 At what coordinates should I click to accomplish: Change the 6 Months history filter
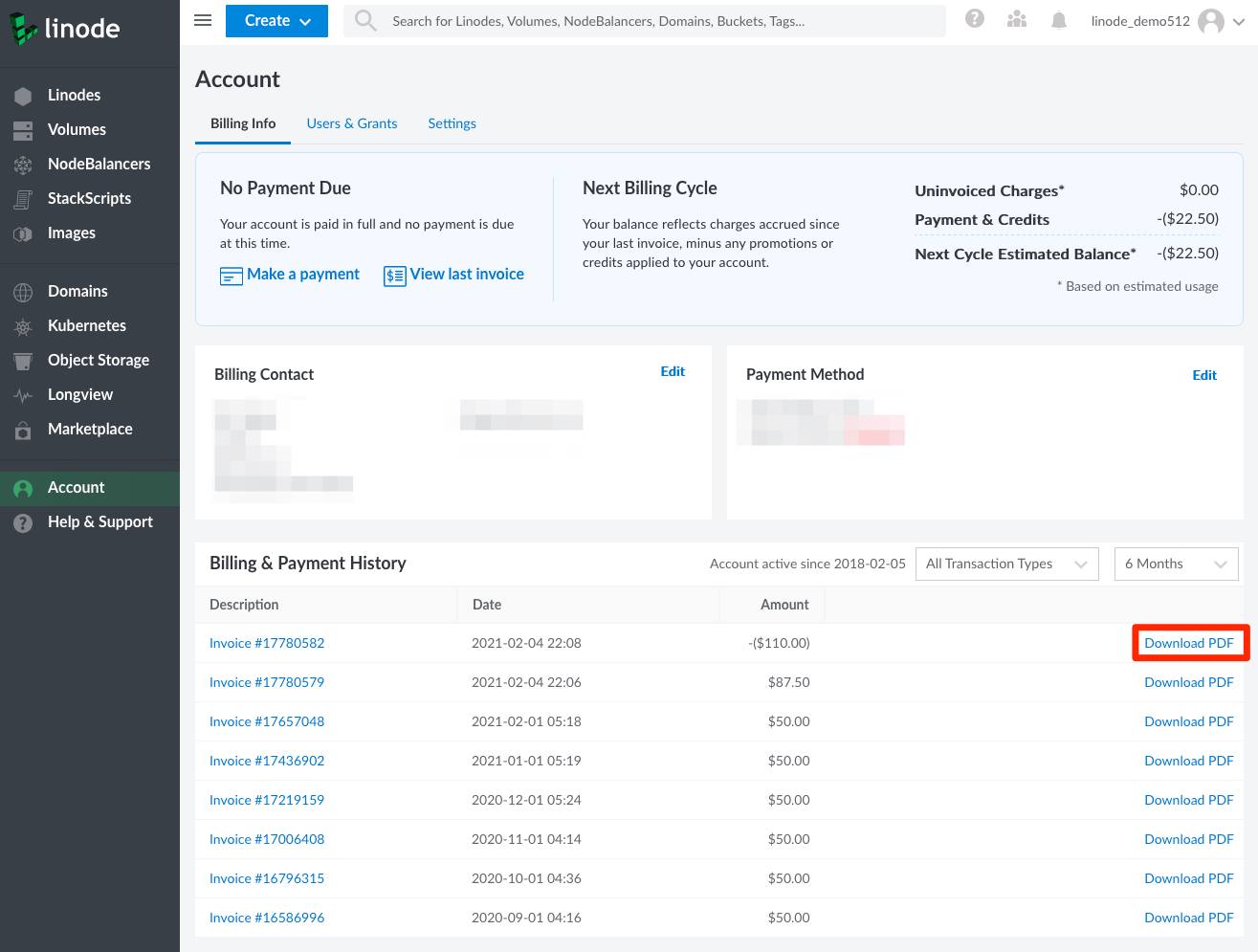point(1176,564)
